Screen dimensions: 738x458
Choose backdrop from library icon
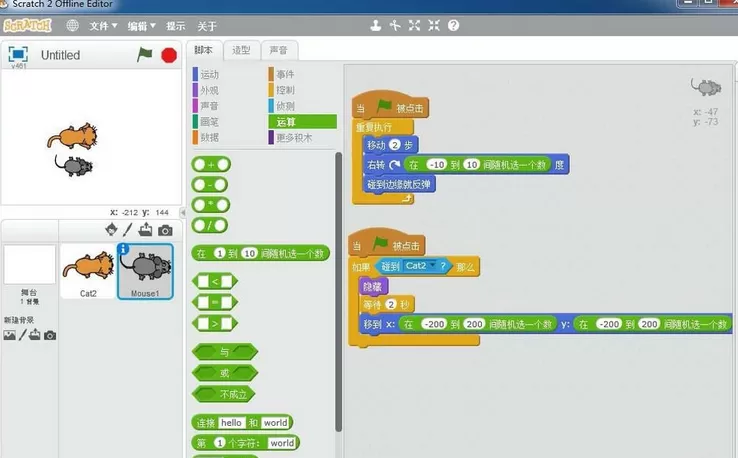point(9,335)
